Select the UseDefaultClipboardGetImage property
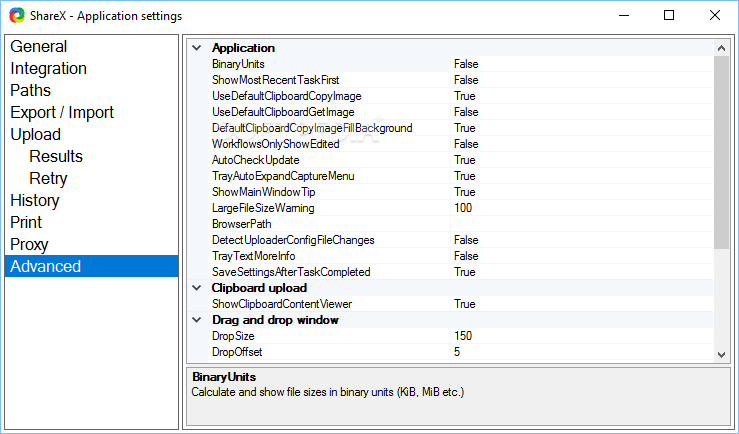The image size is (739, 434). coord(283,112)
